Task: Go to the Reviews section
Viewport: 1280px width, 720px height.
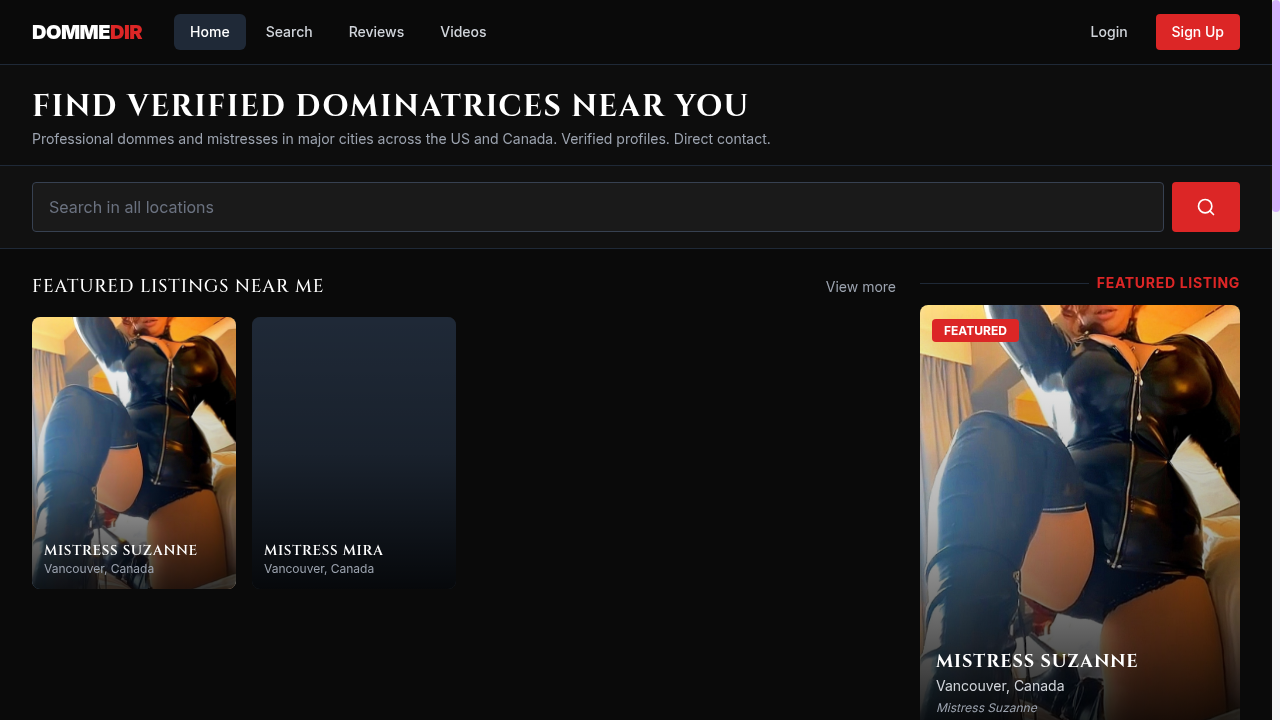Action: point(376,31)
